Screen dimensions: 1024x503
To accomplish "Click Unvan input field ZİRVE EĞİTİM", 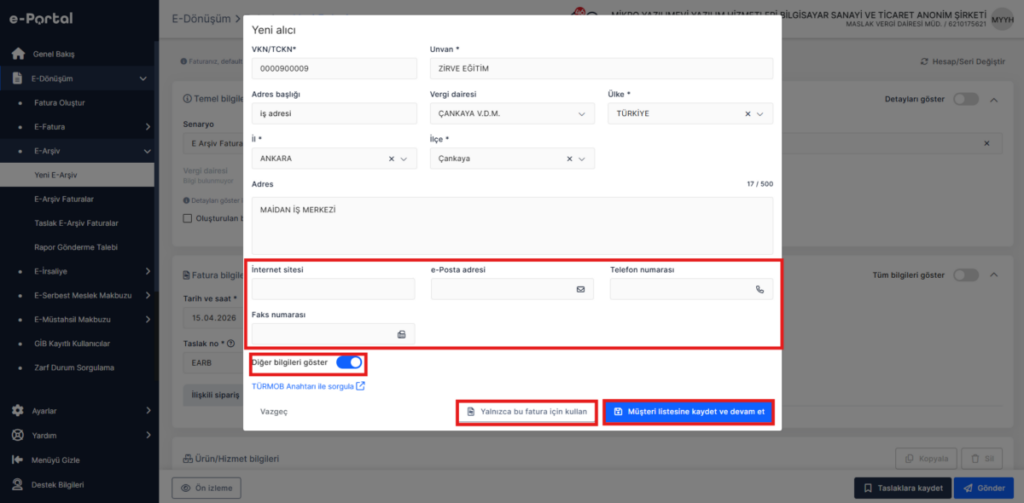I will 601,69.
